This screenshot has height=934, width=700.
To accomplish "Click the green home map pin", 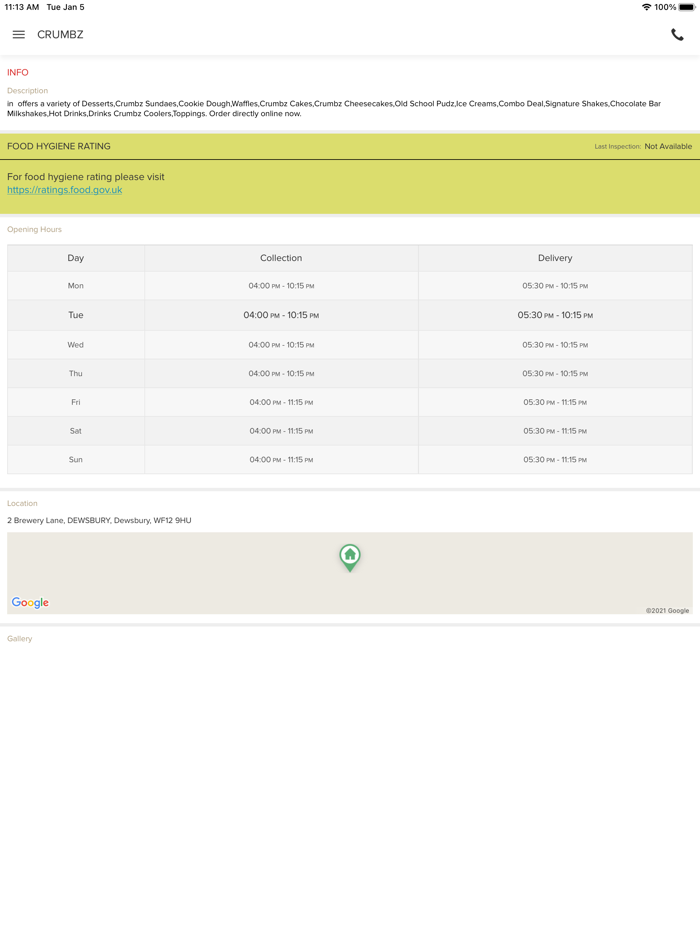I will 350,558.
